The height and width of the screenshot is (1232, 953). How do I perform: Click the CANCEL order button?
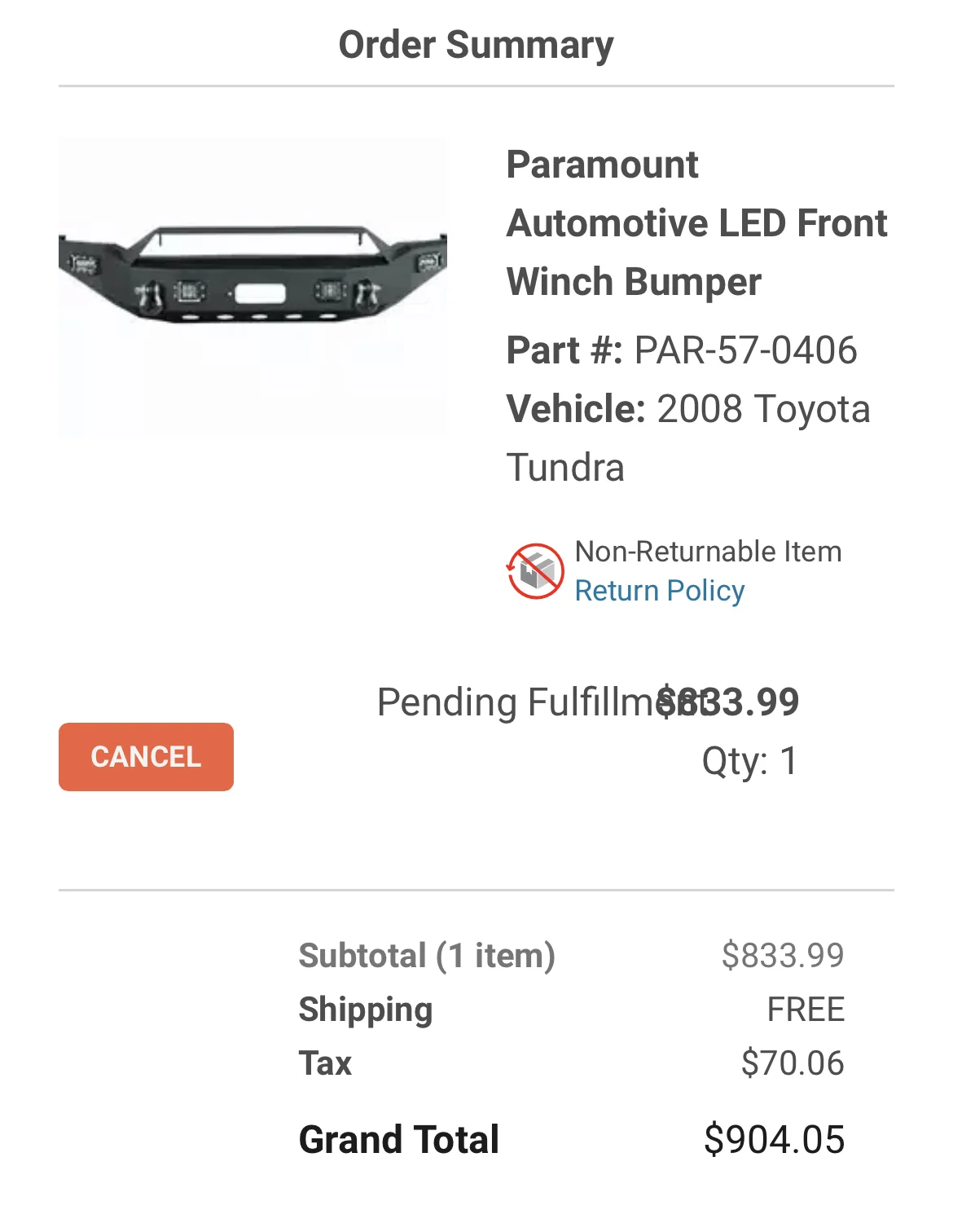146,756
